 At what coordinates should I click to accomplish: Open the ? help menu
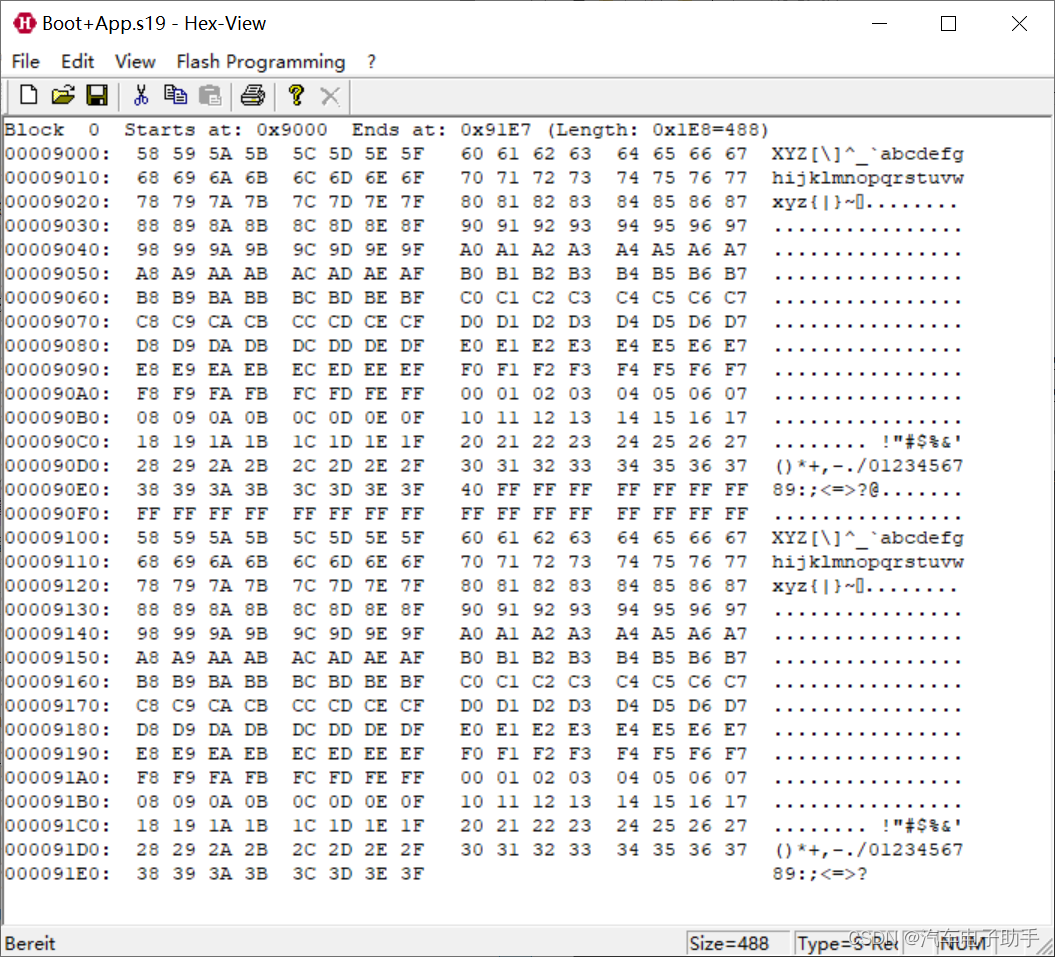pos(371,61)
